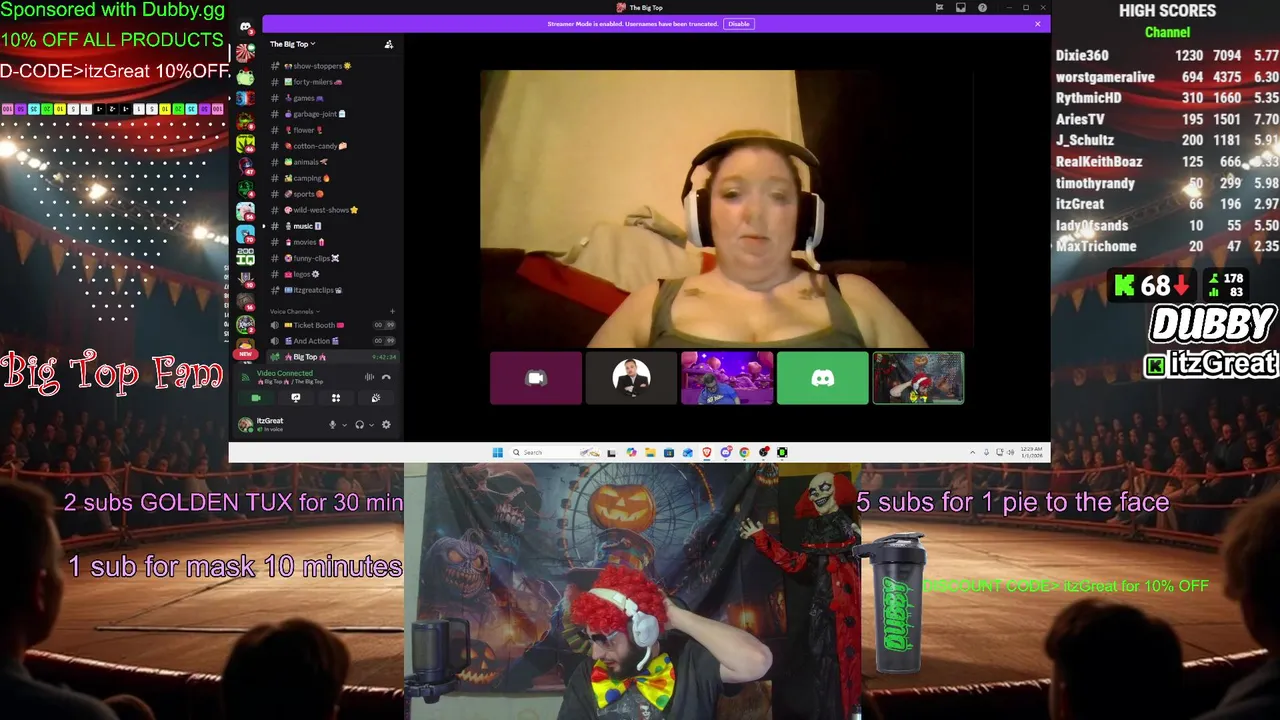Open Windows Start menu
This screenshot has height=720, width=1280.
(497, 452)
